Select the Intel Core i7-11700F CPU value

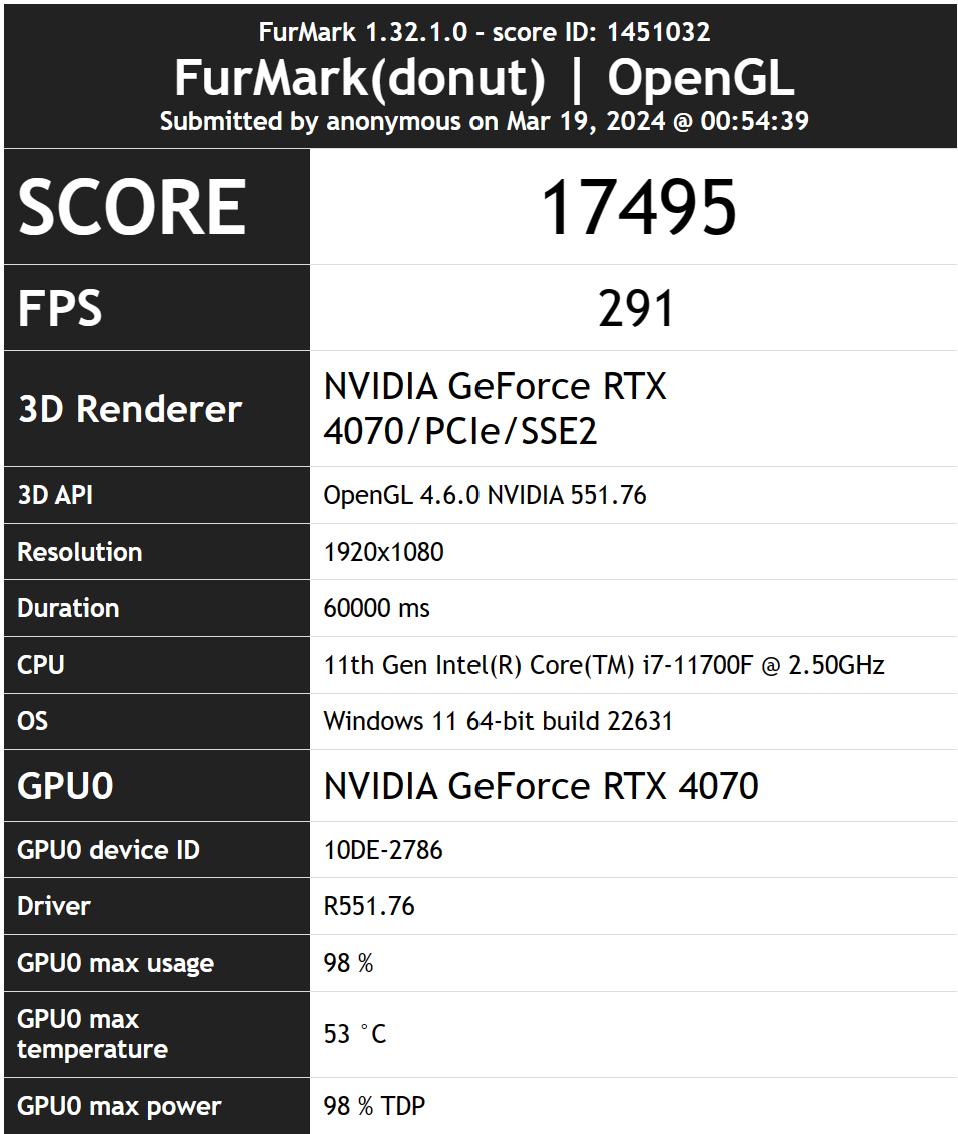(604, 665)
